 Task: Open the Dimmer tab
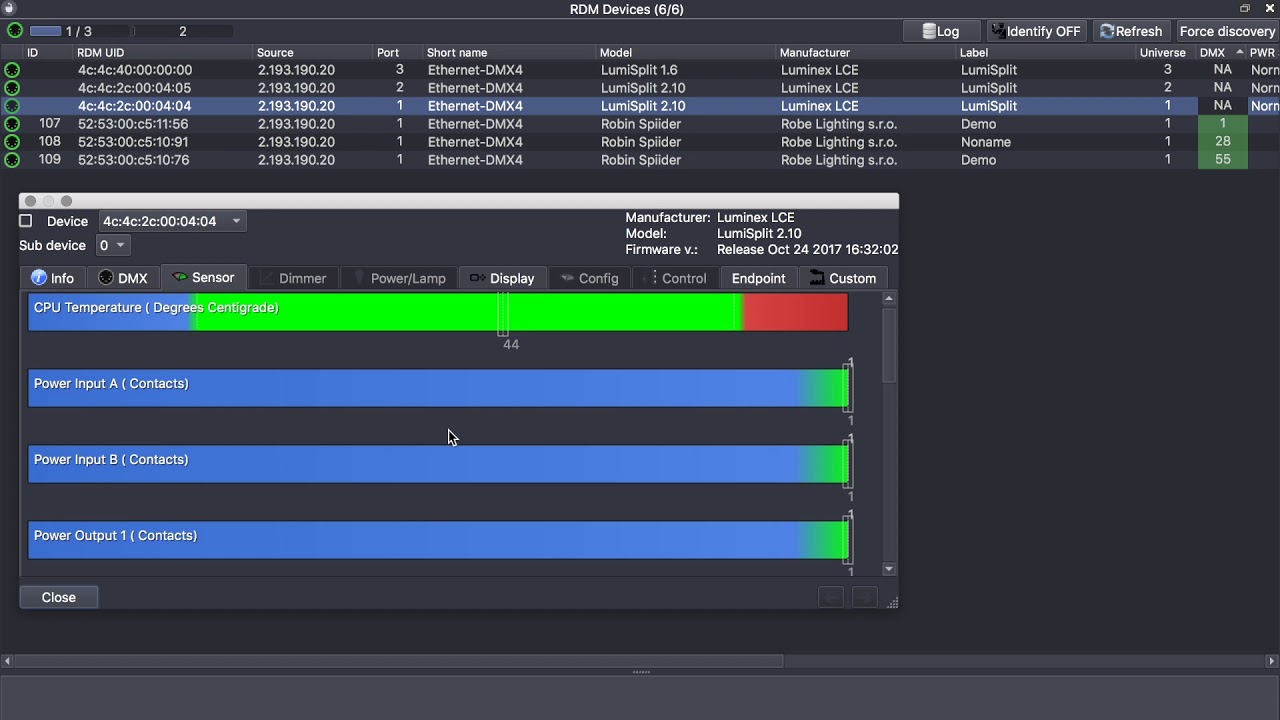click(293, 278)
